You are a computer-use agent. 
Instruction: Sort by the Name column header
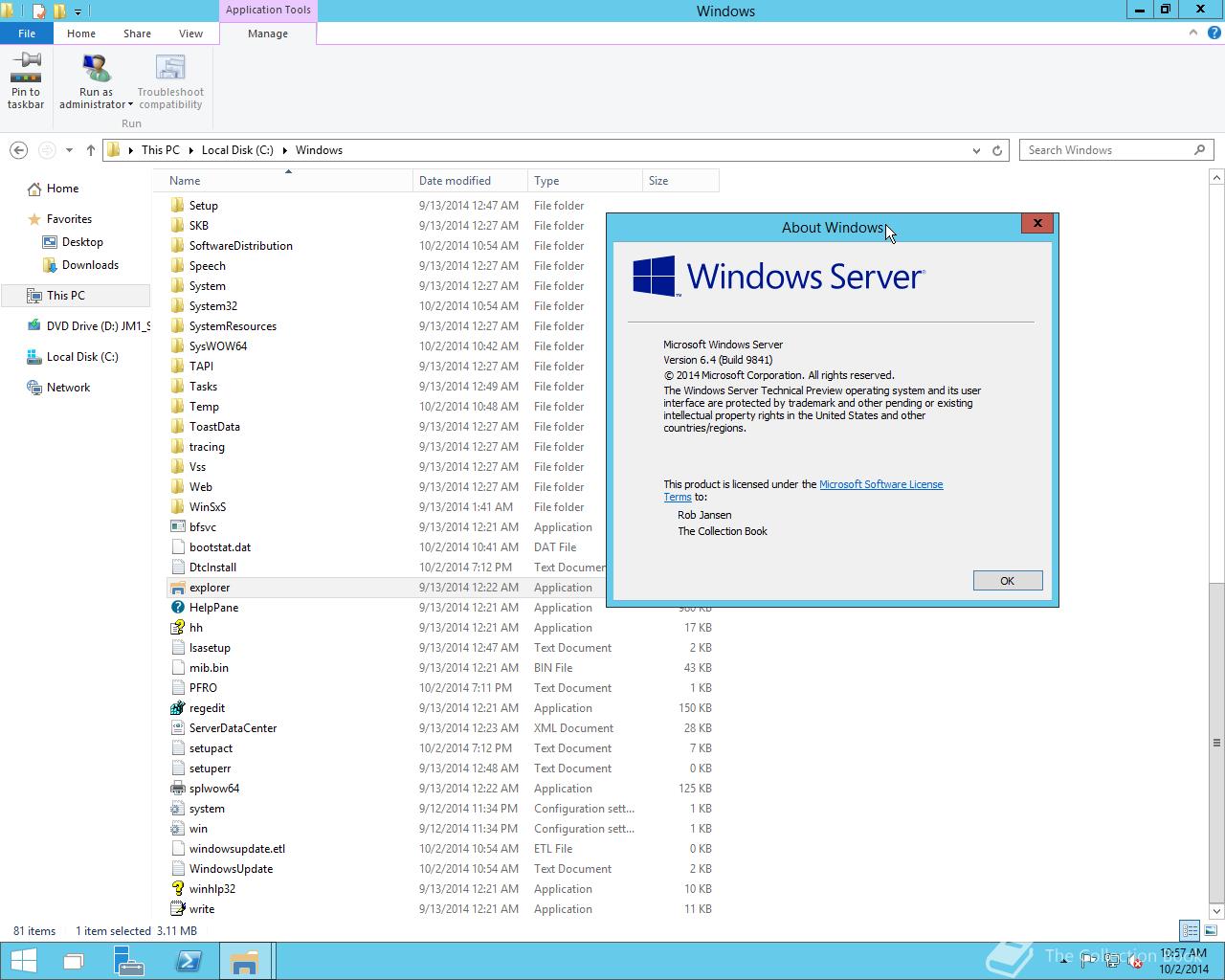(x=283, y=181)
